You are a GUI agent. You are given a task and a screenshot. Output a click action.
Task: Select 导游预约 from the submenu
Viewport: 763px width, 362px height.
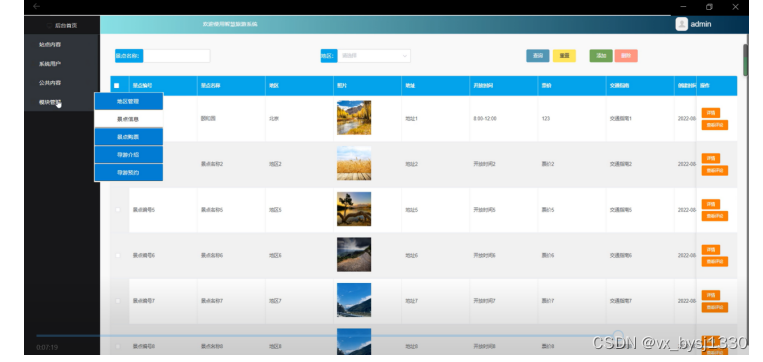(128, 172)
